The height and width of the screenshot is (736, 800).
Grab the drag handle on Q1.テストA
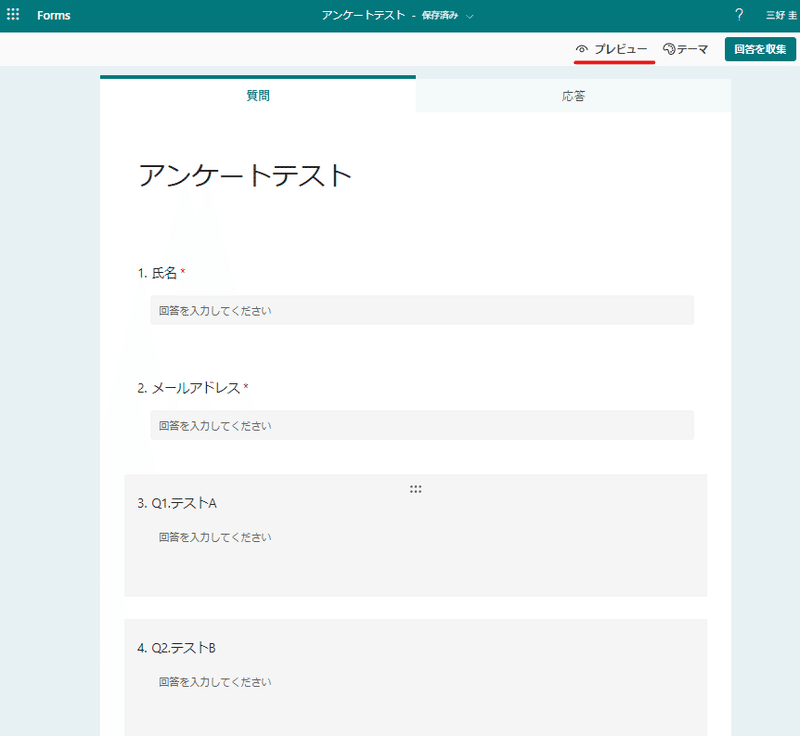point(415,489)
